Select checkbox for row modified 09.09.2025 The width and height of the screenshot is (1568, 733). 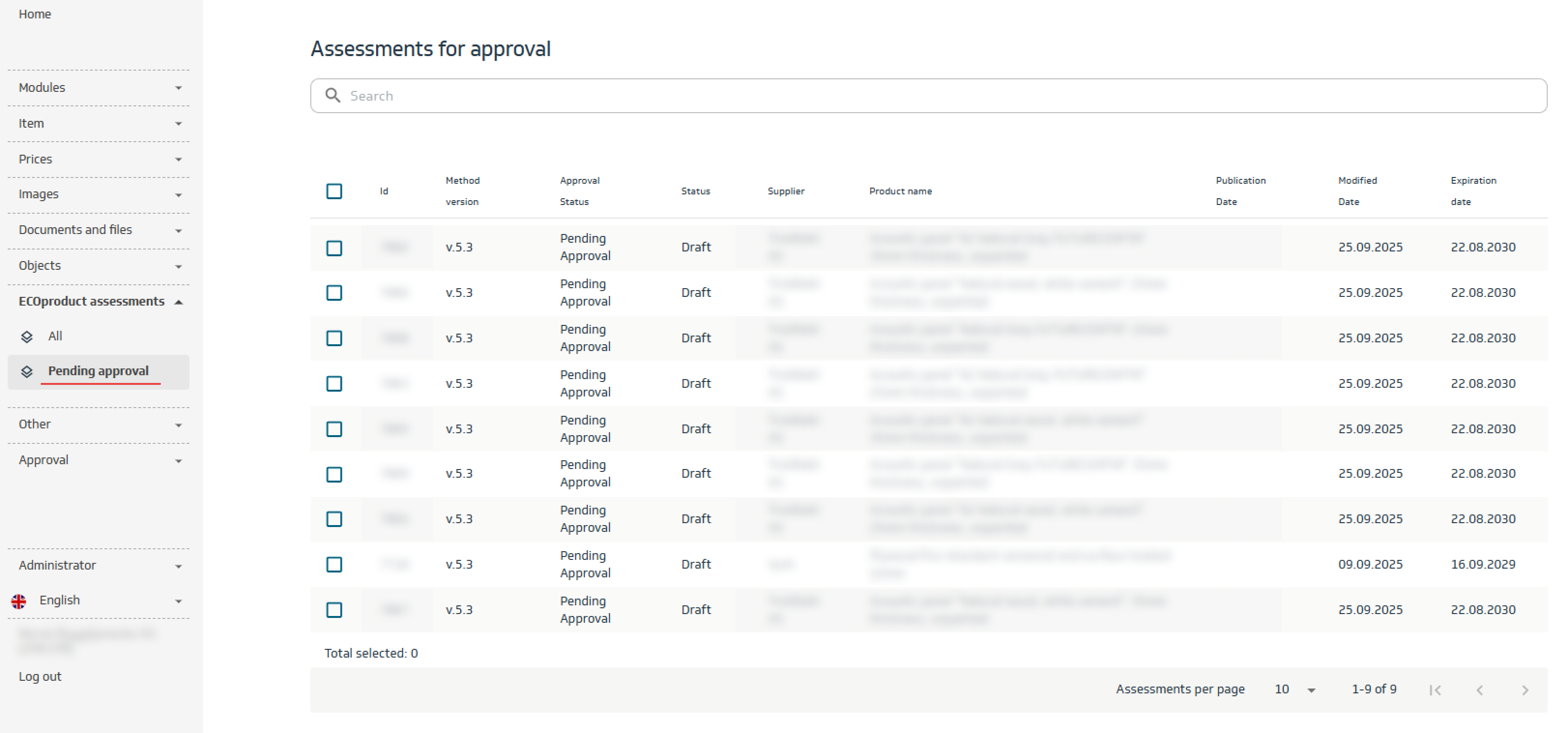[334, 564]
